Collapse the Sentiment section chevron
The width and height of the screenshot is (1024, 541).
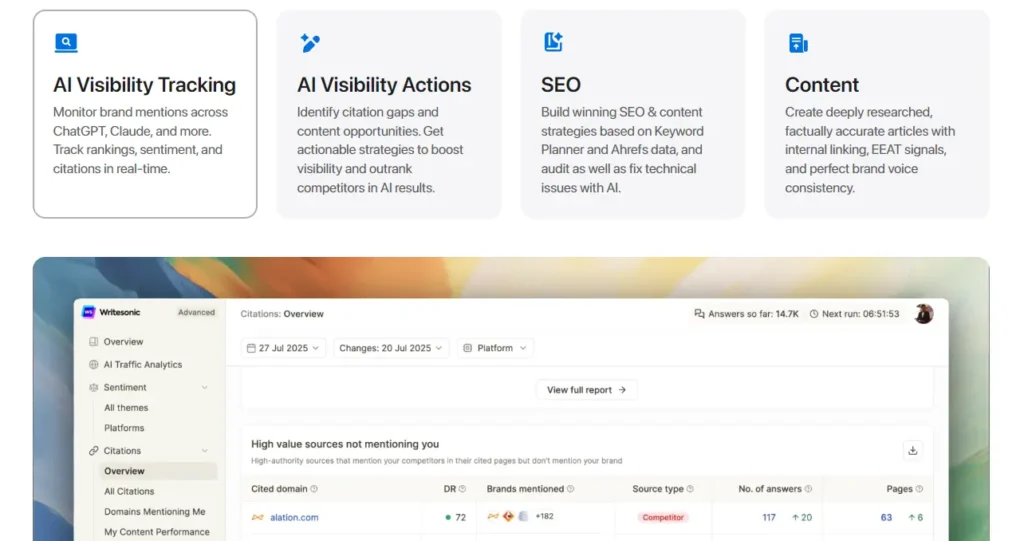click(x=204, y=387)
